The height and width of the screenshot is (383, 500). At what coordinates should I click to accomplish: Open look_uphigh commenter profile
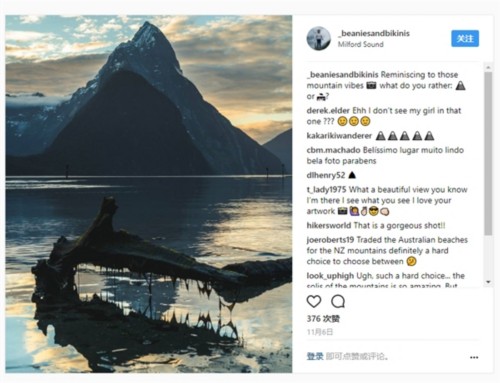coord(330,276)
